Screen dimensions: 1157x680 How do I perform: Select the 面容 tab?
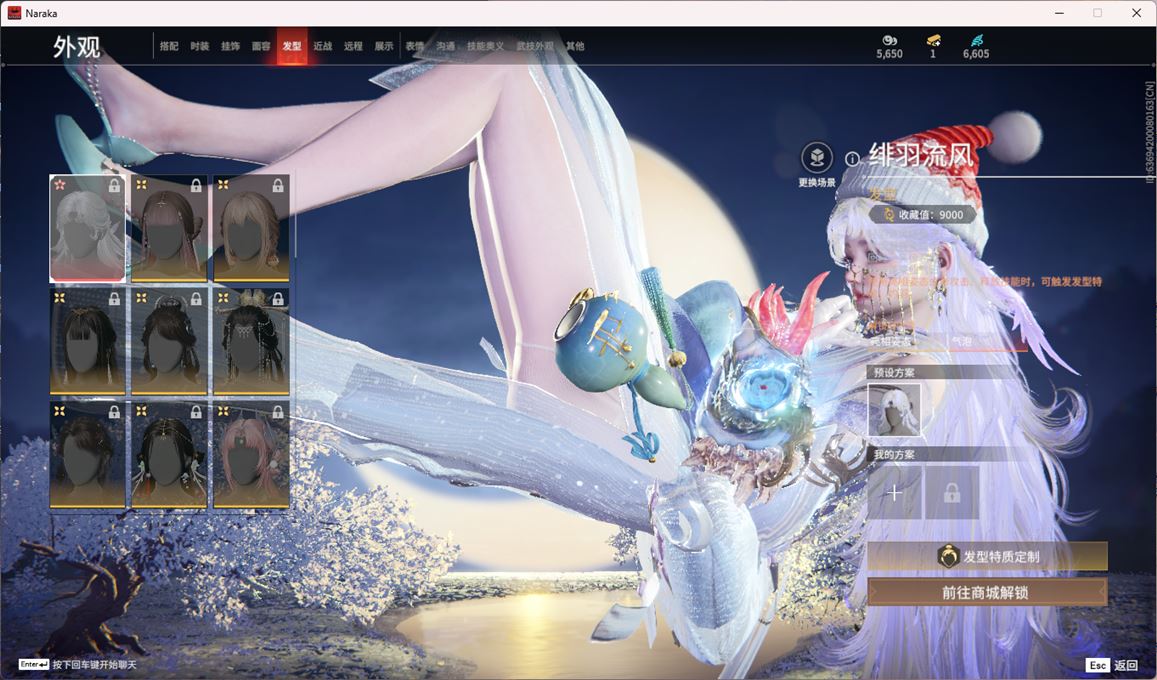(x=261, y=46)
